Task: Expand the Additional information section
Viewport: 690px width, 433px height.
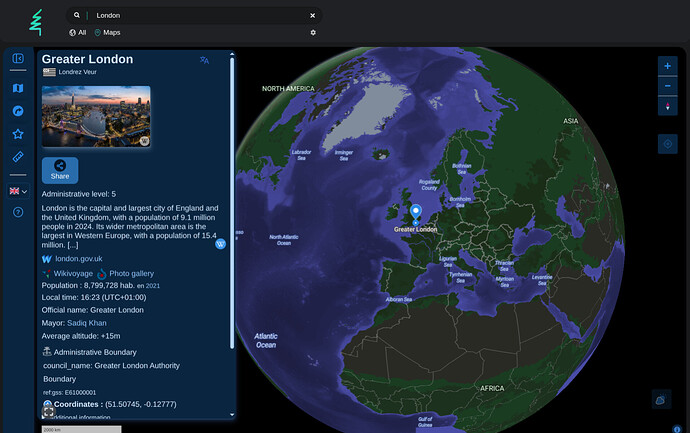Action: tap(76, 417)
